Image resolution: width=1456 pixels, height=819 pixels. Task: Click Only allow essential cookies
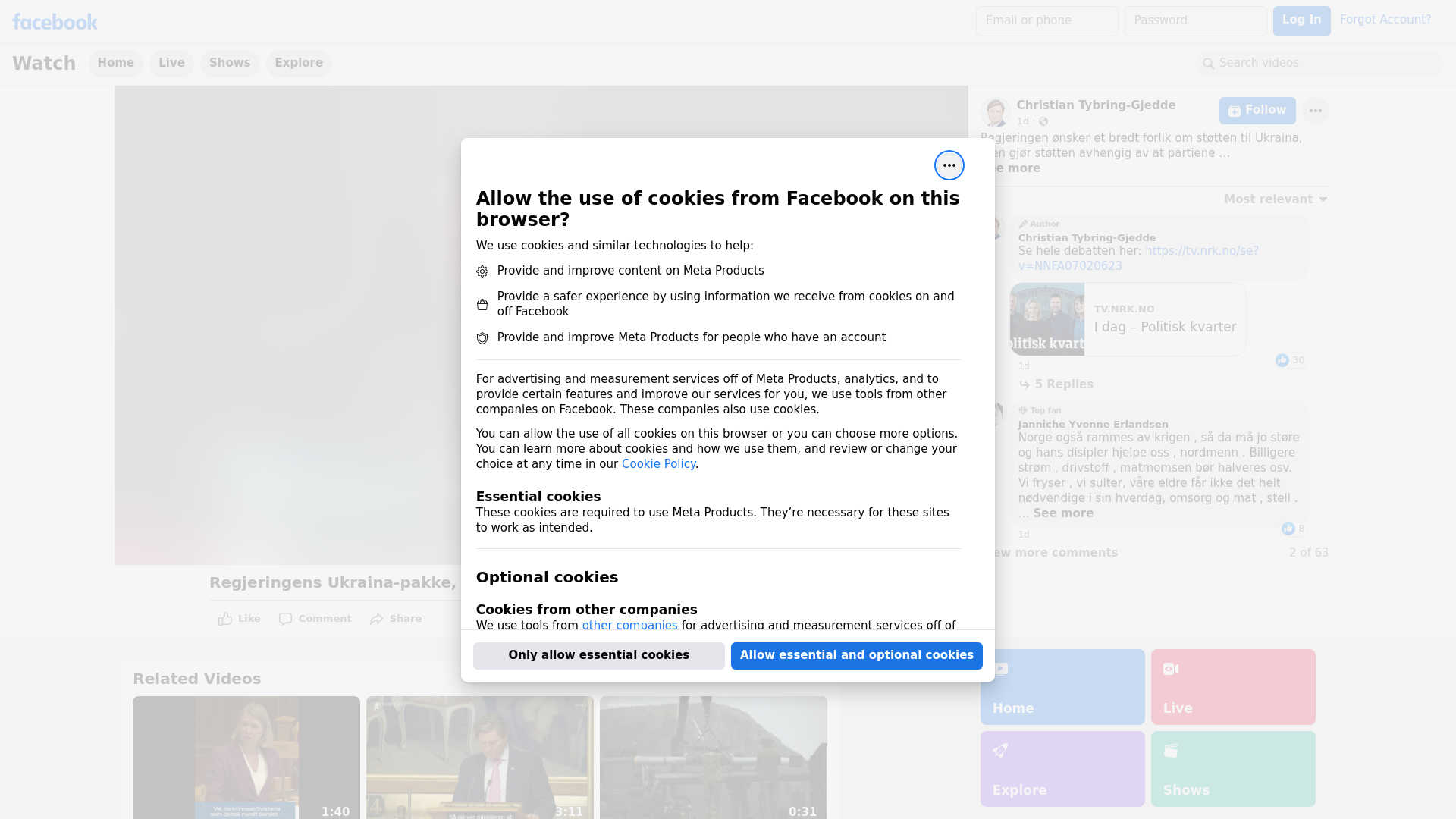(599, 656)
